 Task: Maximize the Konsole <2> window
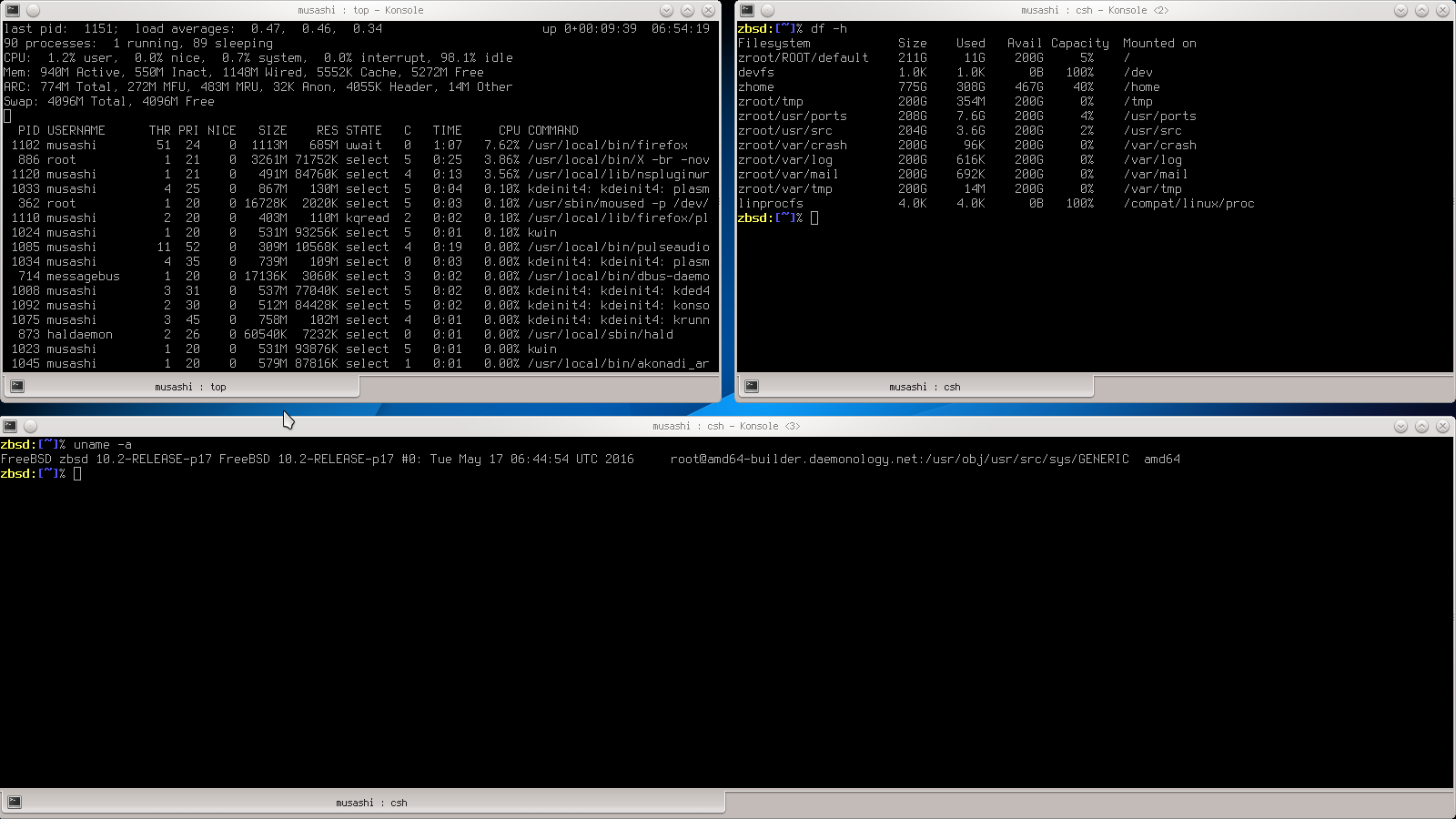click(1421, 10)
